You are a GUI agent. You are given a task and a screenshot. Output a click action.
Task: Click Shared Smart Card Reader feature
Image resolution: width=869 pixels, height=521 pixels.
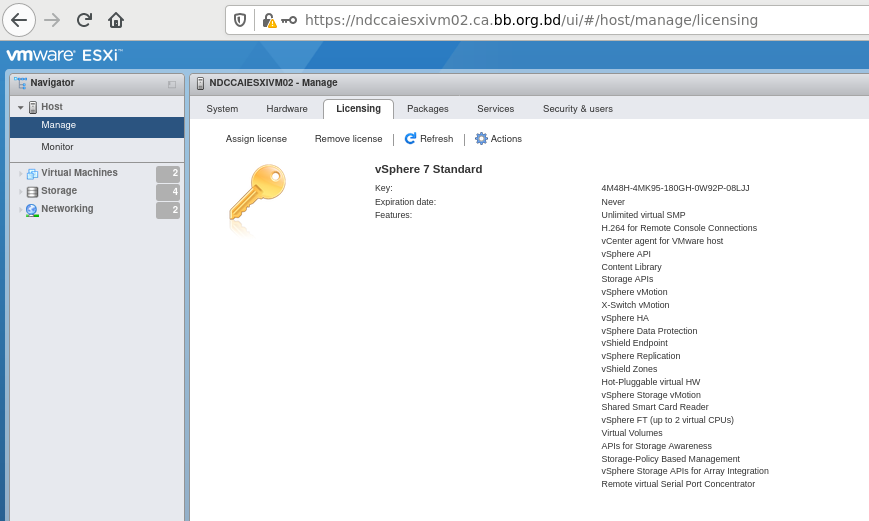tap(655, 407)
